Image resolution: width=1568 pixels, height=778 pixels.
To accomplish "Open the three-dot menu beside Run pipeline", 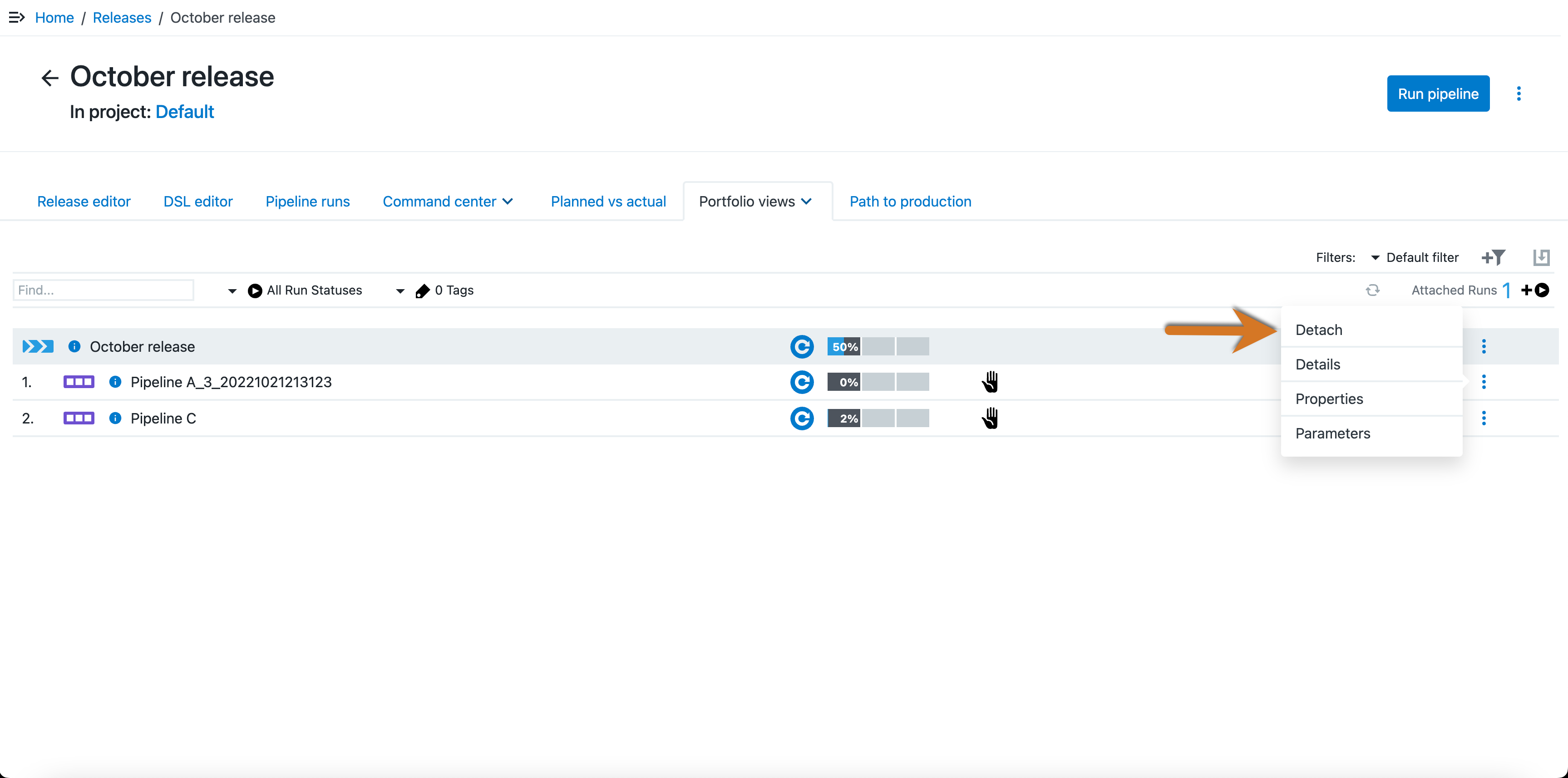I will 1518,94.
